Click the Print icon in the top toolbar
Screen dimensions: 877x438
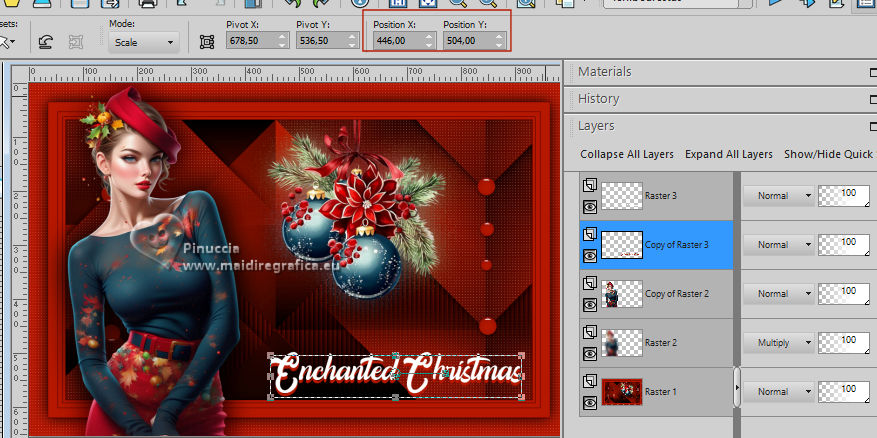tap(147, 3)
